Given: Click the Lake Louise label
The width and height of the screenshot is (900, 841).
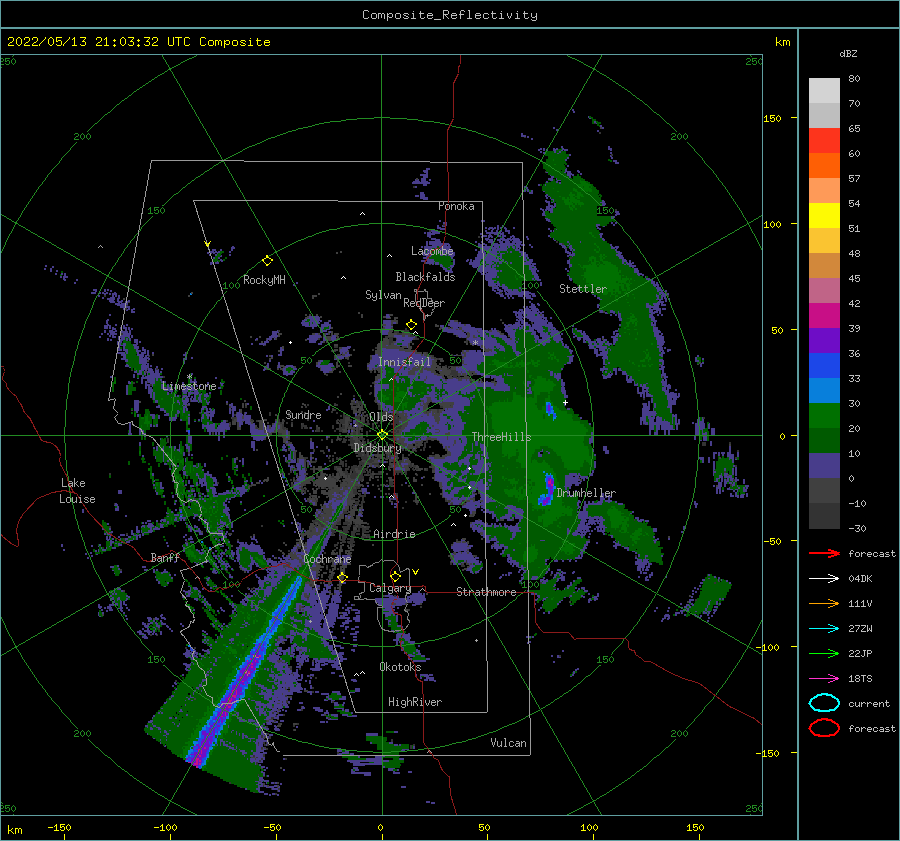Looking at the screenshot, I should (77, 491).
